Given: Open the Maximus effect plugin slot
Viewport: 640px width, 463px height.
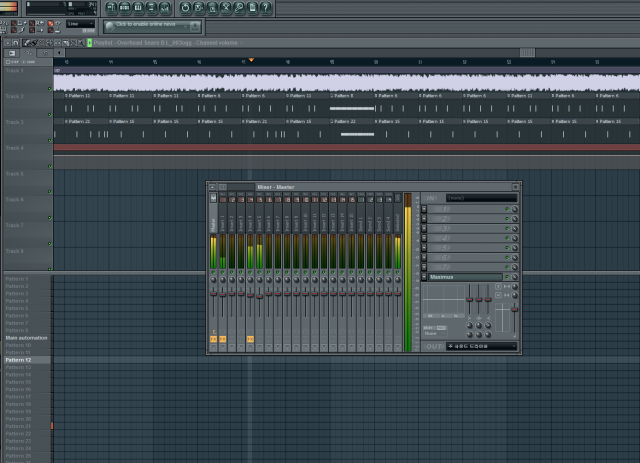Looking at the screenshot, I should coord(465,277).
